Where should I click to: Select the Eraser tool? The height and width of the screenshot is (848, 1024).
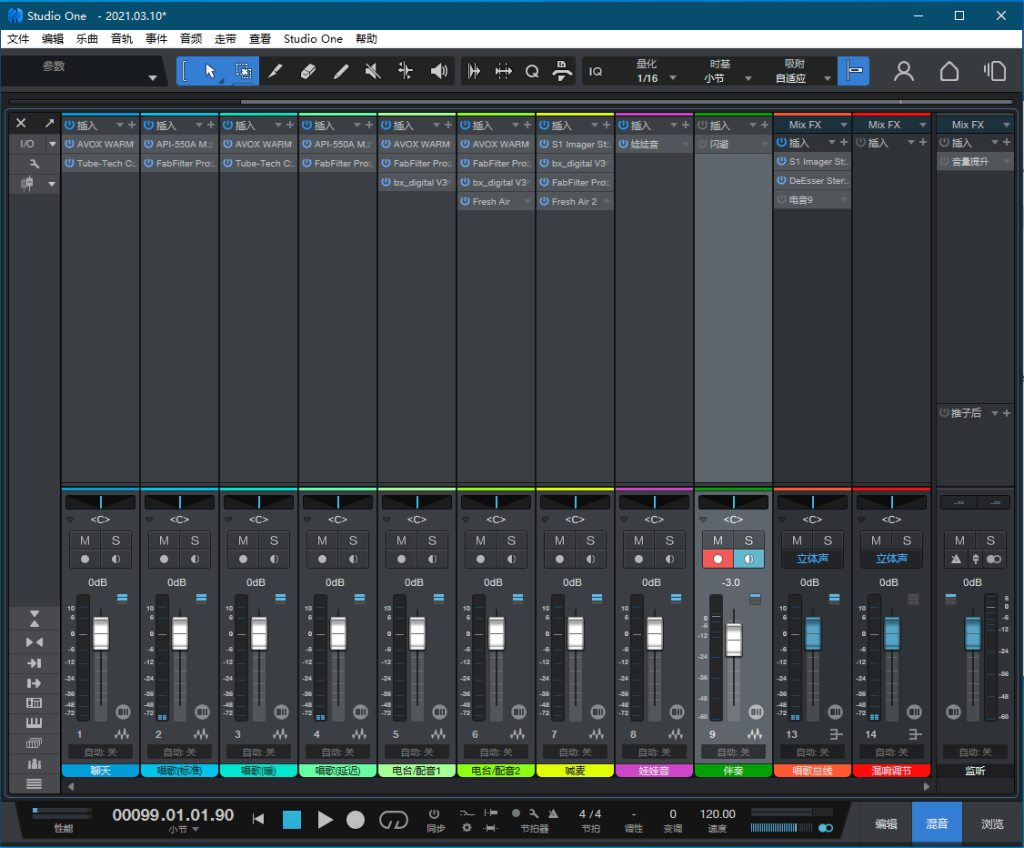(308, 71)
